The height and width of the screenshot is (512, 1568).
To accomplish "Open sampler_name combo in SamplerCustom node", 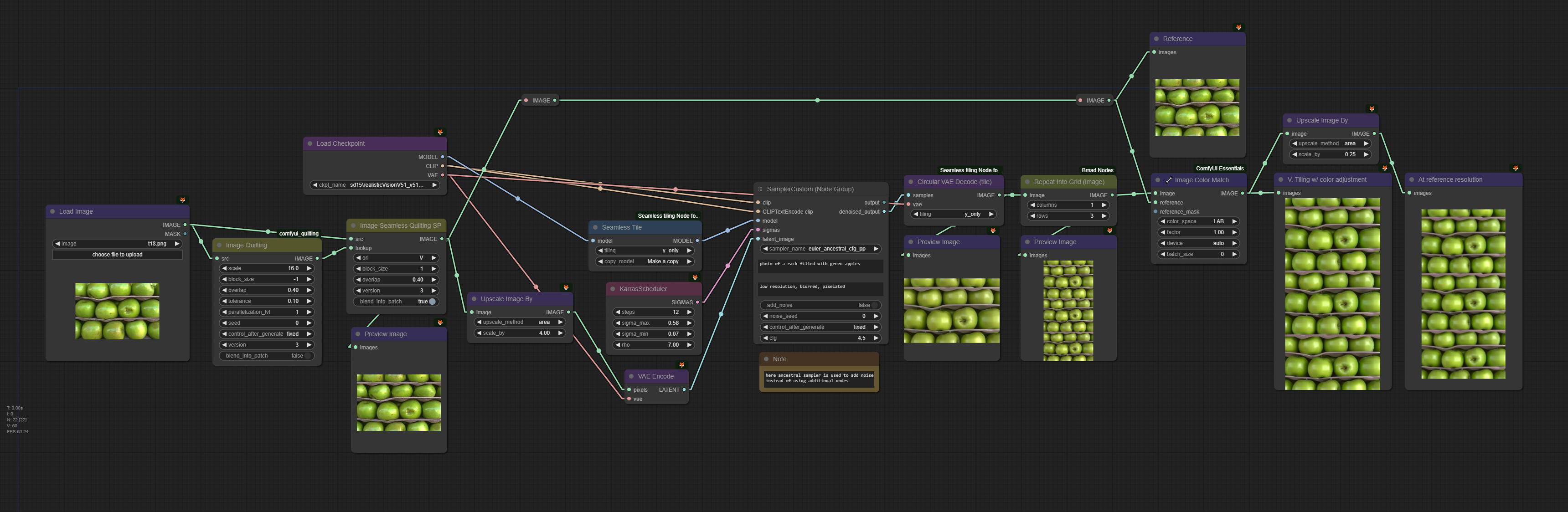I will coord(820,249).
